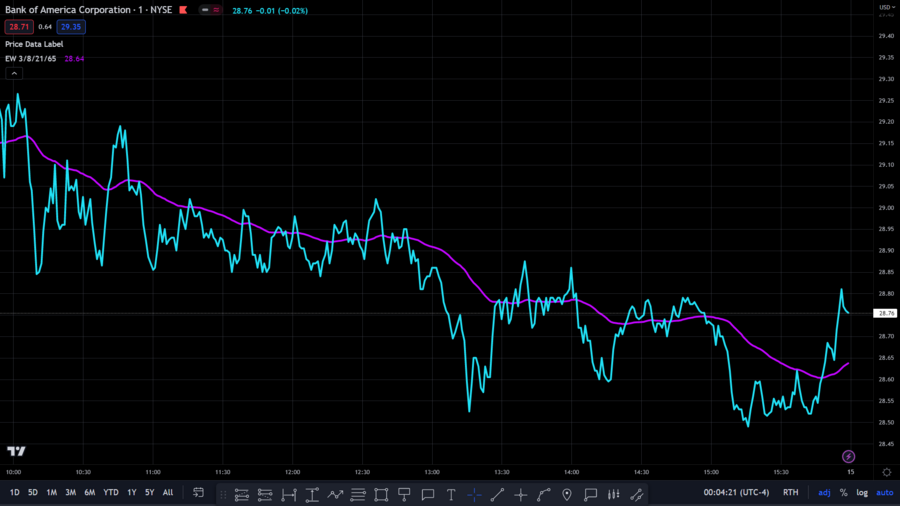The width and height of the screenshot is (900, 506).
Task: Switch to the 1Y range
Action: (x=131, y=492)
